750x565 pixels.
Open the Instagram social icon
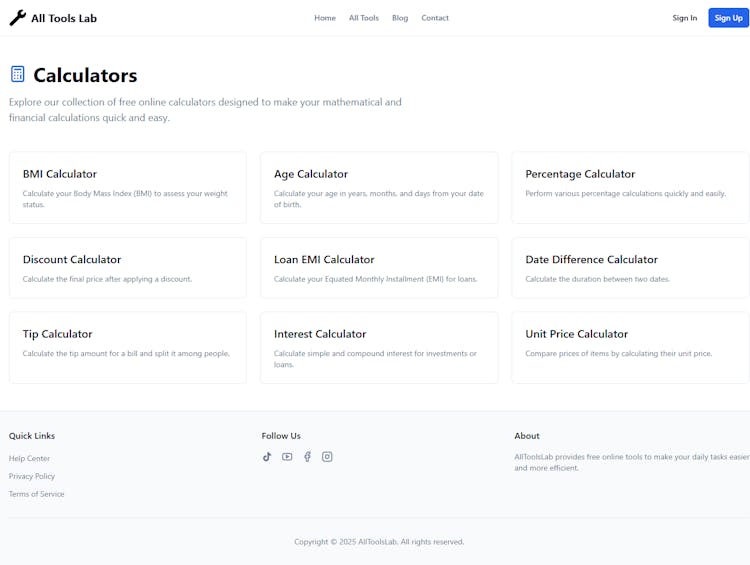click(327, 457)
